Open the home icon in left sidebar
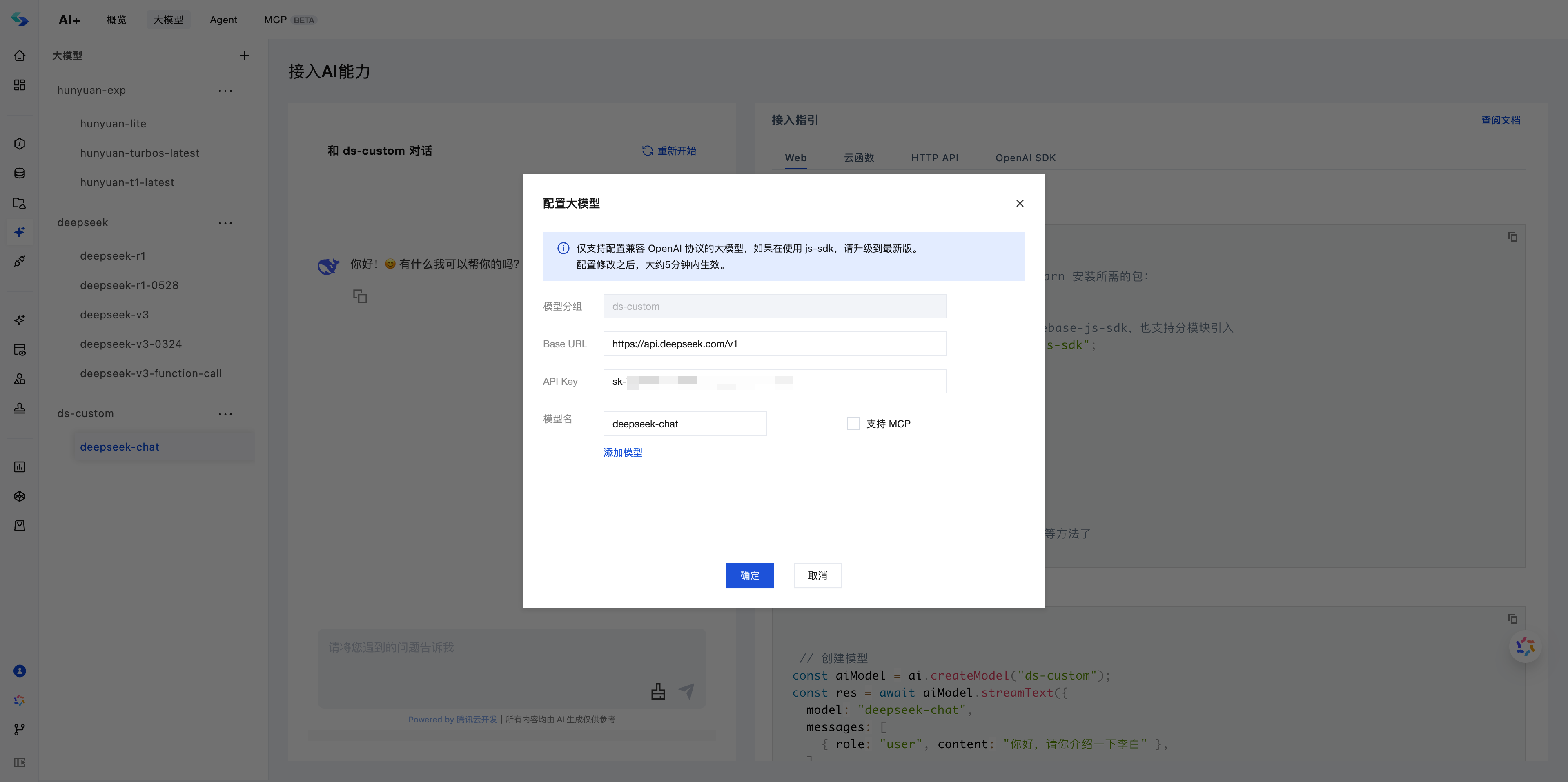Screen dimensions: 1568x782 point(20,56)
